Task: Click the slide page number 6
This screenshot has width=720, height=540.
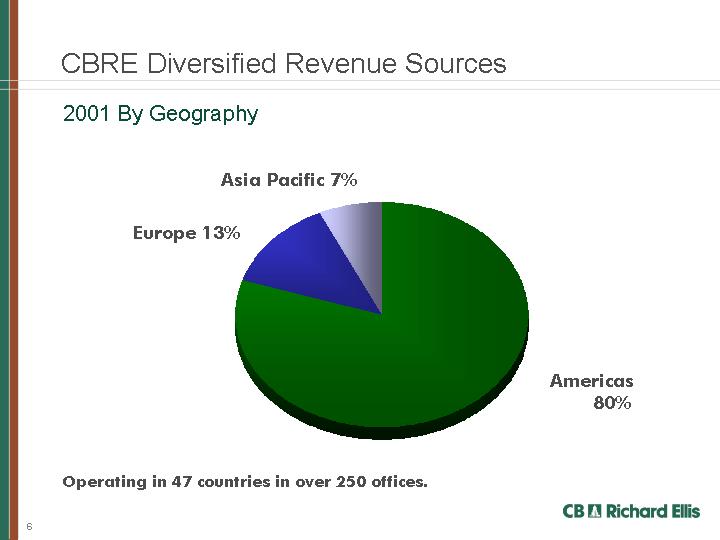Action: click(x=30, y=526)
